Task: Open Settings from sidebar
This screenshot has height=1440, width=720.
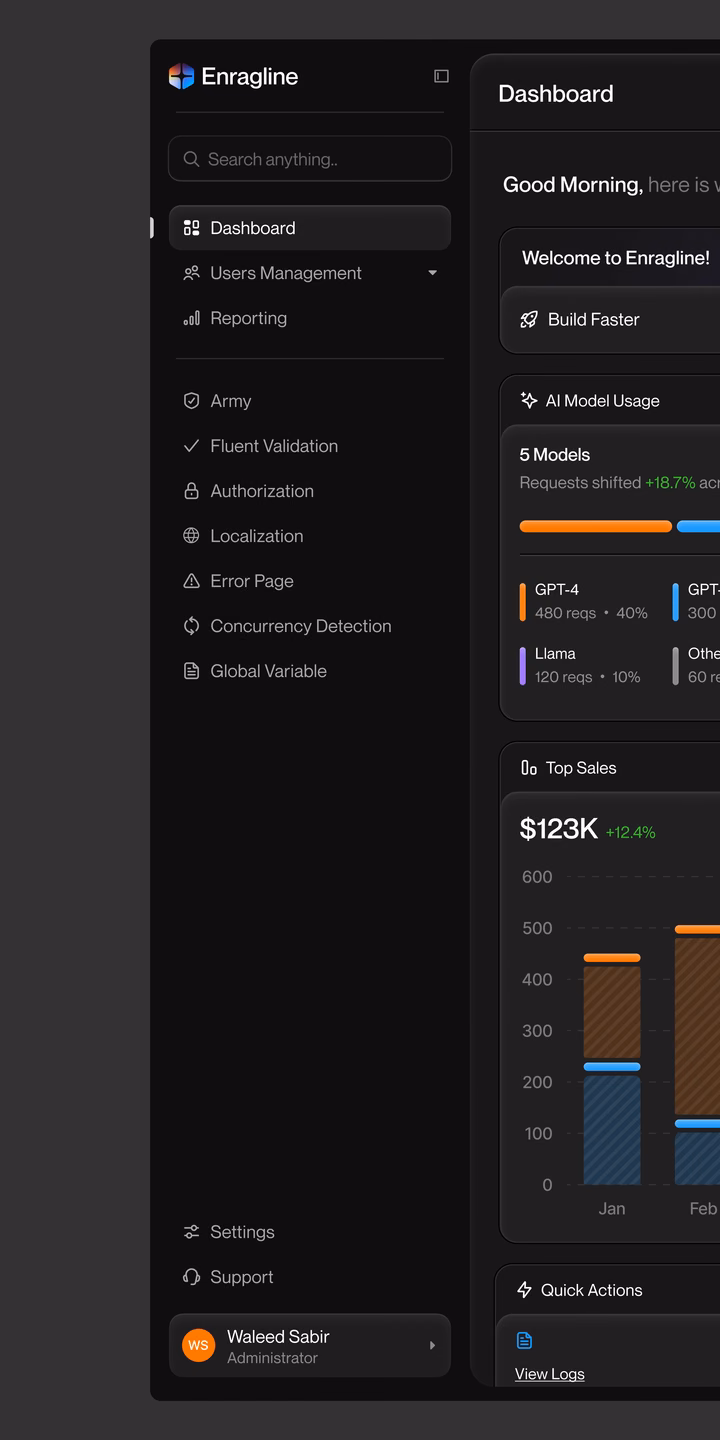Action: point(310,1232)
